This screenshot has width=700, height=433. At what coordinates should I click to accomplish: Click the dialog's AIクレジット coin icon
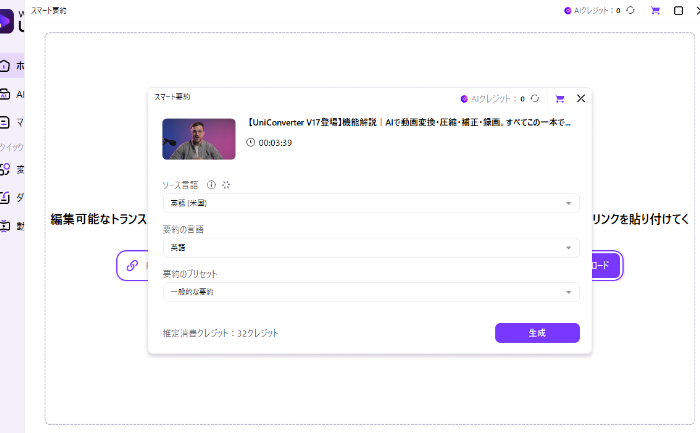pos(464,99)
